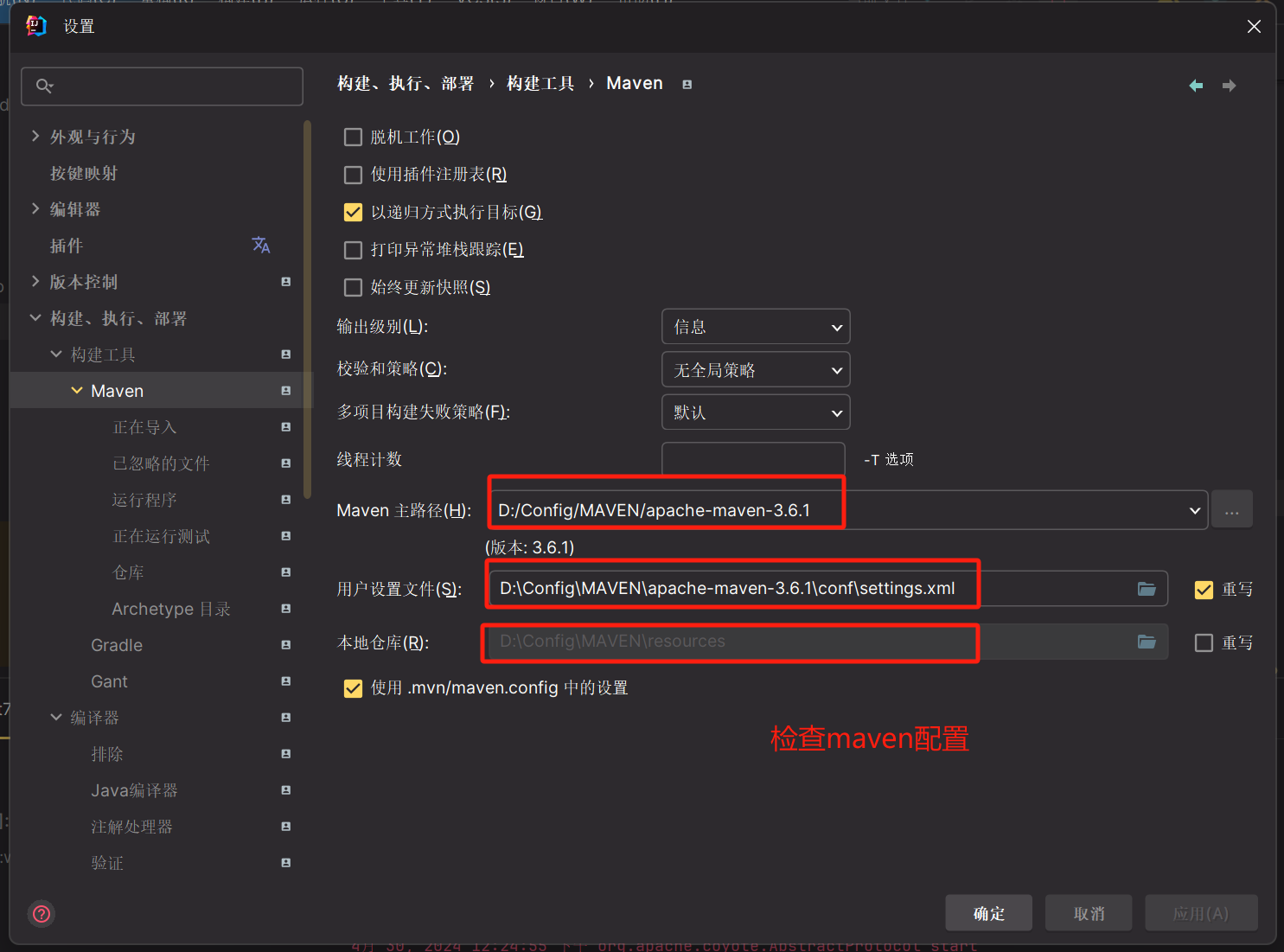The image size is (1284, 952).
Task: Select 按键映射 in settings tree
Action: (x=84, y=173)
